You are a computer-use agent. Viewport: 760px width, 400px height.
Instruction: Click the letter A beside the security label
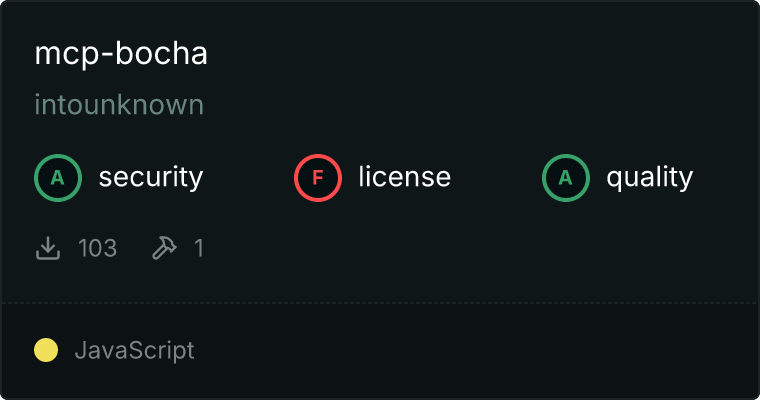[x=58, y=178]
